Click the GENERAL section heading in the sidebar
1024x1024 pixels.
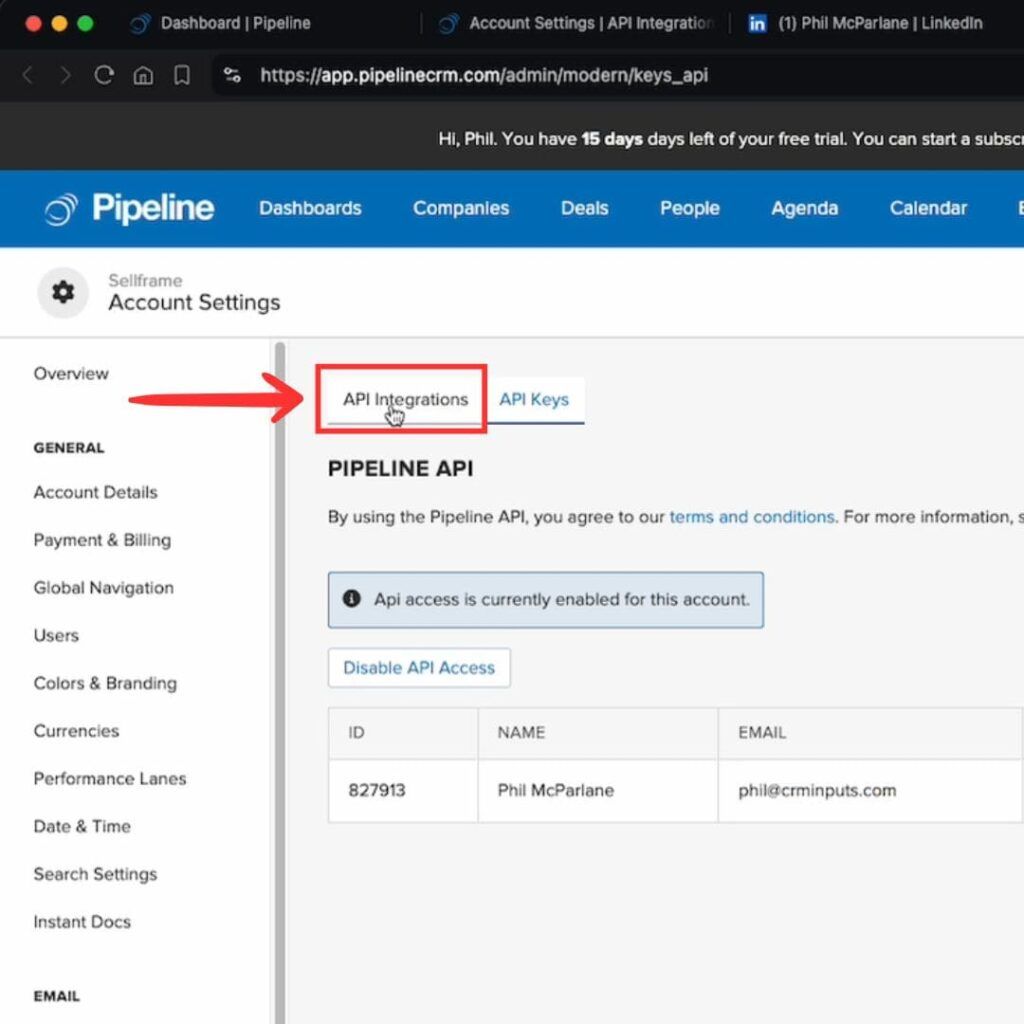click(69, 448)
